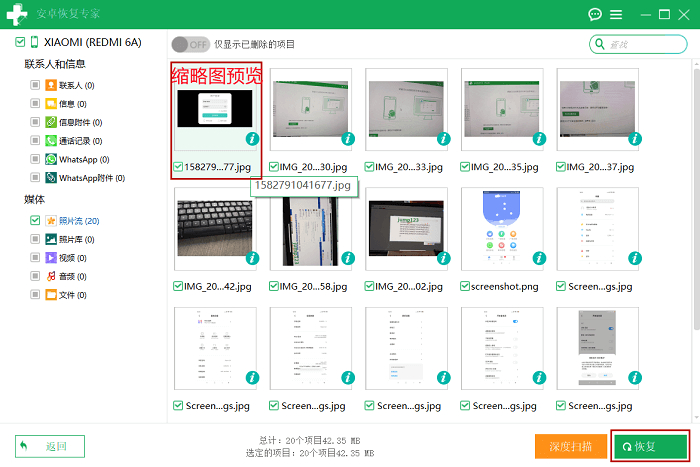The image size is (700, 467).
Task: Uncheck the 158279...77.jpg checkbox
Action: (x=178, y=167)
